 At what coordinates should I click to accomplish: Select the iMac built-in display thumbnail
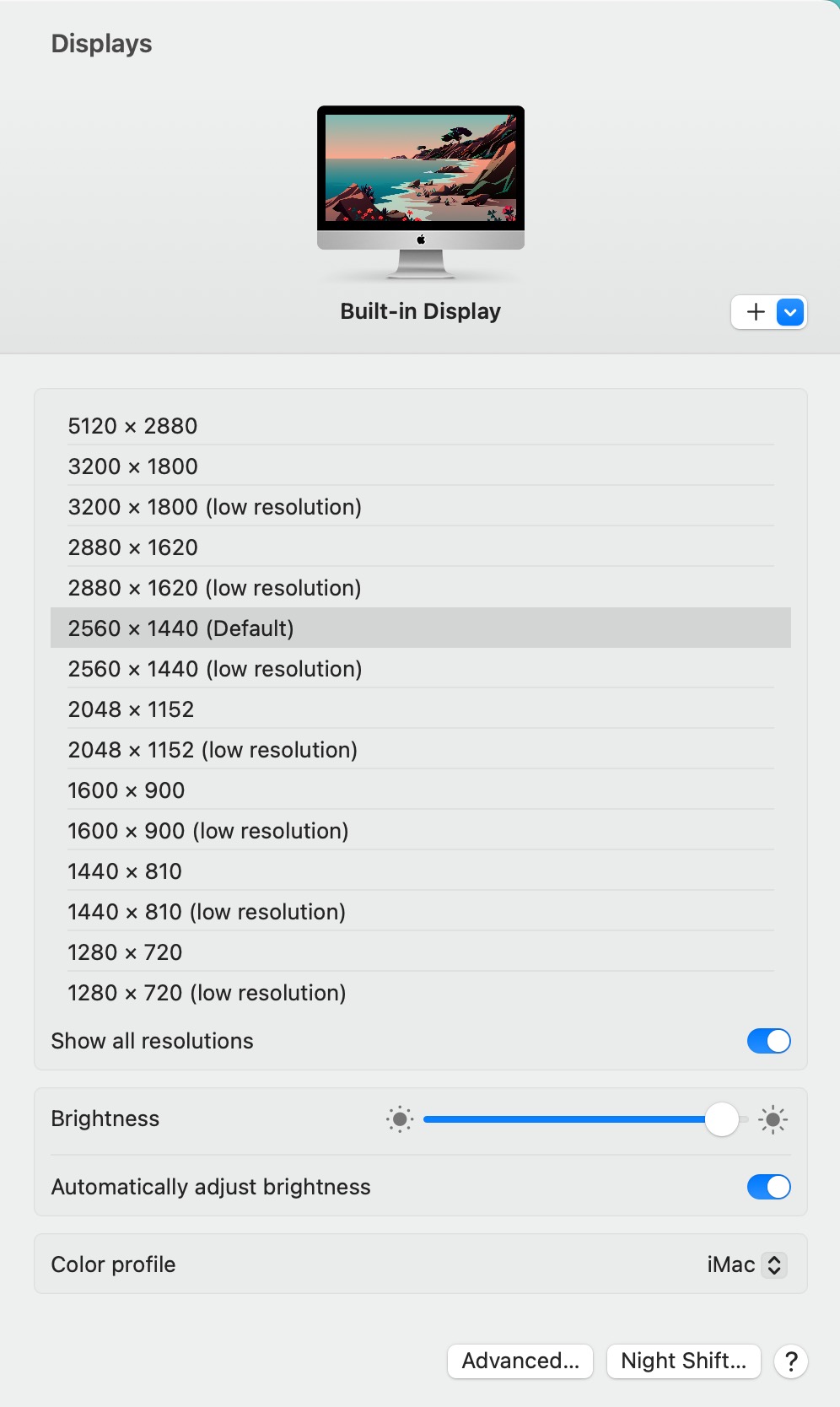tap(421, 191)
